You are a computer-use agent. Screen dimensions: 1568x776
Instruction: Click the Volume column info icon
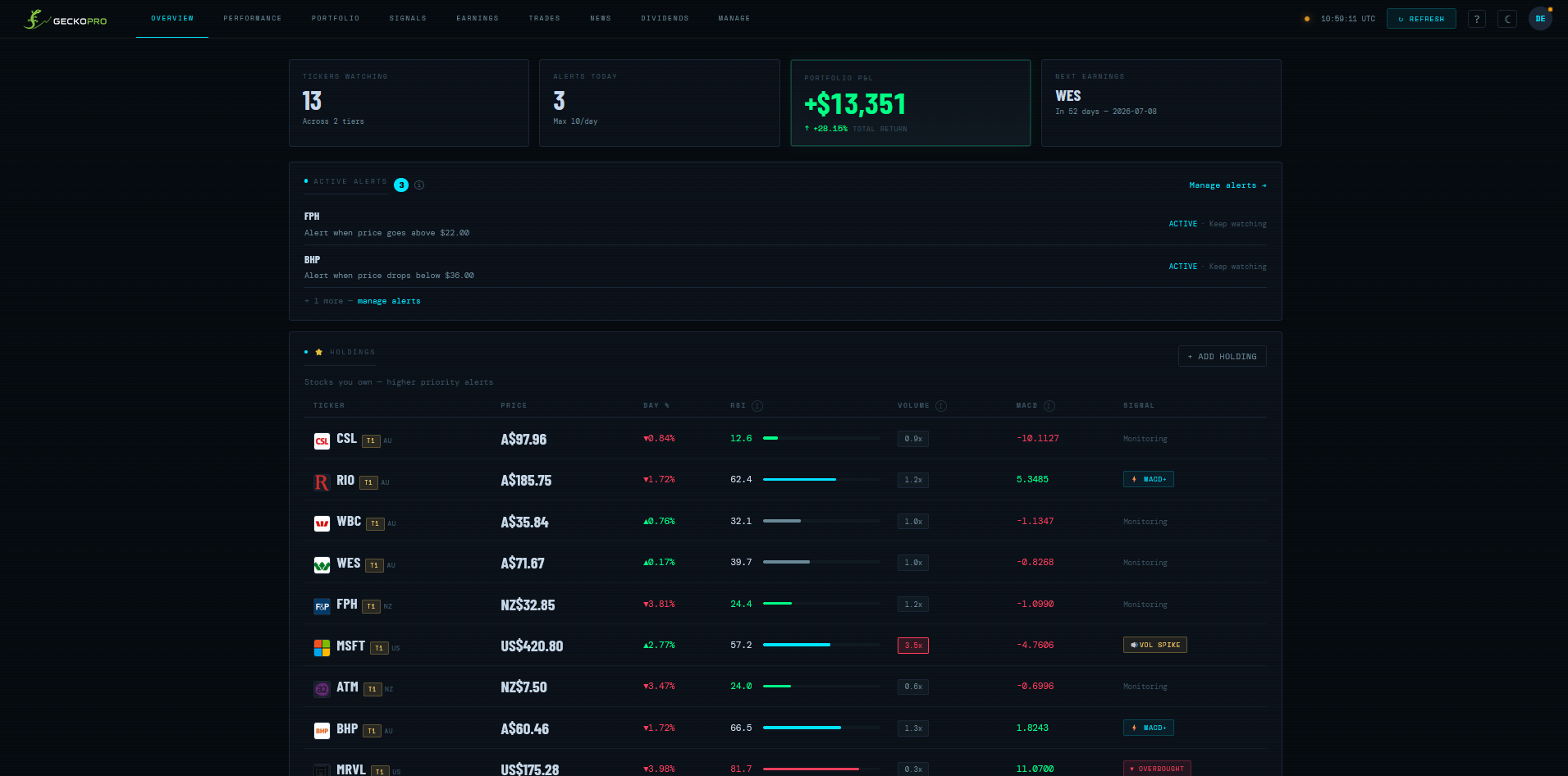click(941, 406)
